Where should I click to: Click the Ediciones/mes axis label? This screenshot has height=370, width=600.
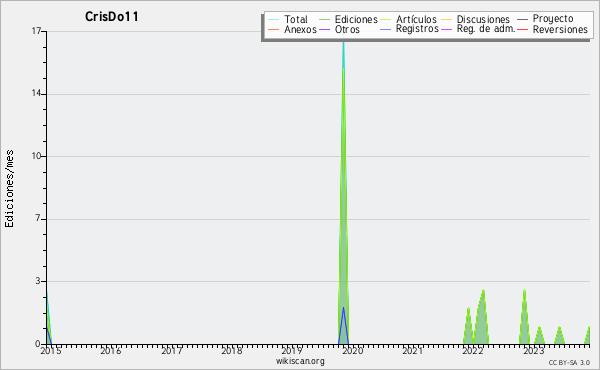9,189
